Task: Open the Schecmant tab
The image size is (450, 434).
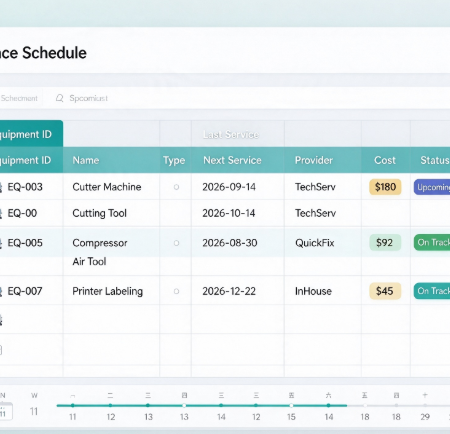Action: [19, 98]
